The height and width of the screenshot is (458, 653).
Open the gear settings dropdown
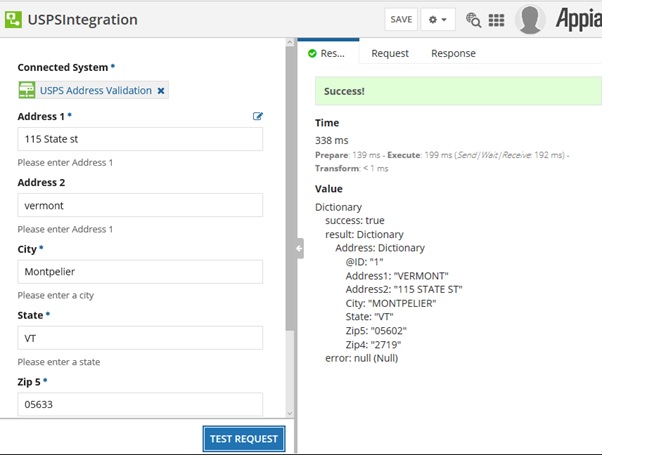[437, 20]
